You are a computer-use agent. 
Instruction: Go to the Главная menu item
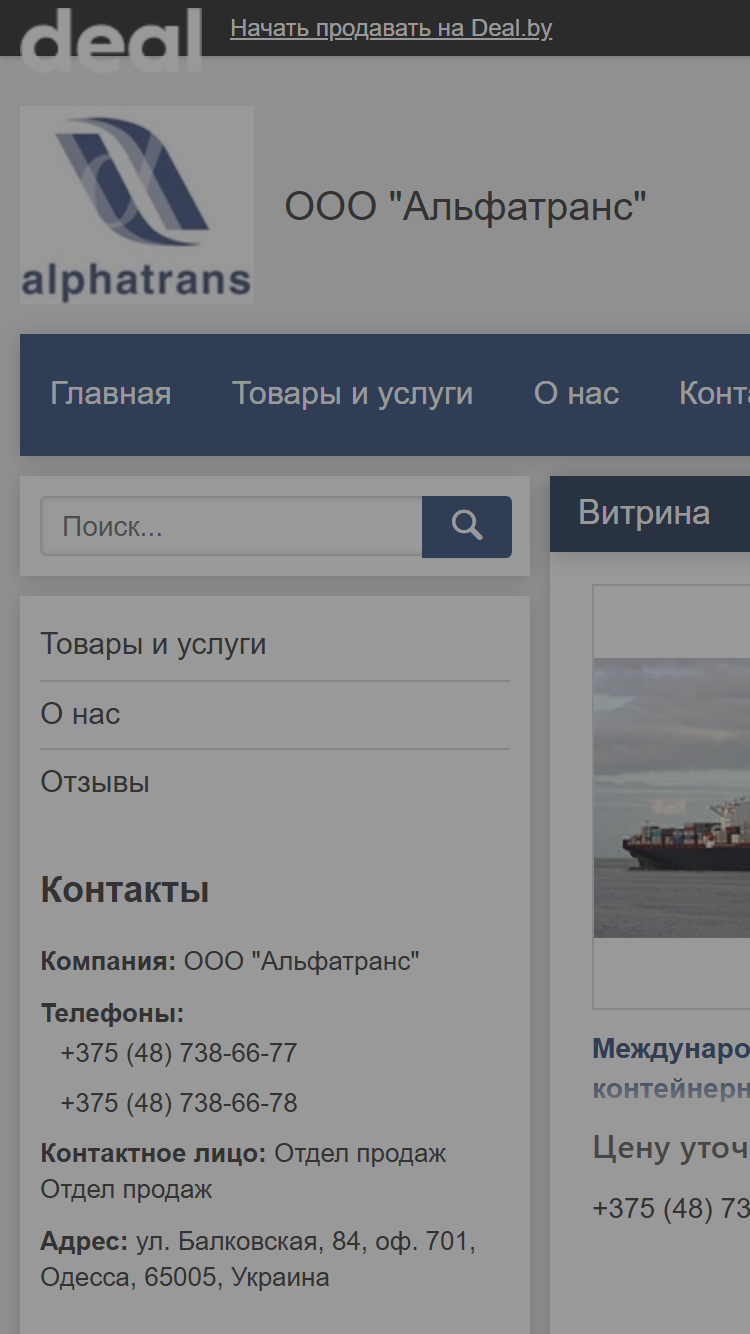click(111, 394)
